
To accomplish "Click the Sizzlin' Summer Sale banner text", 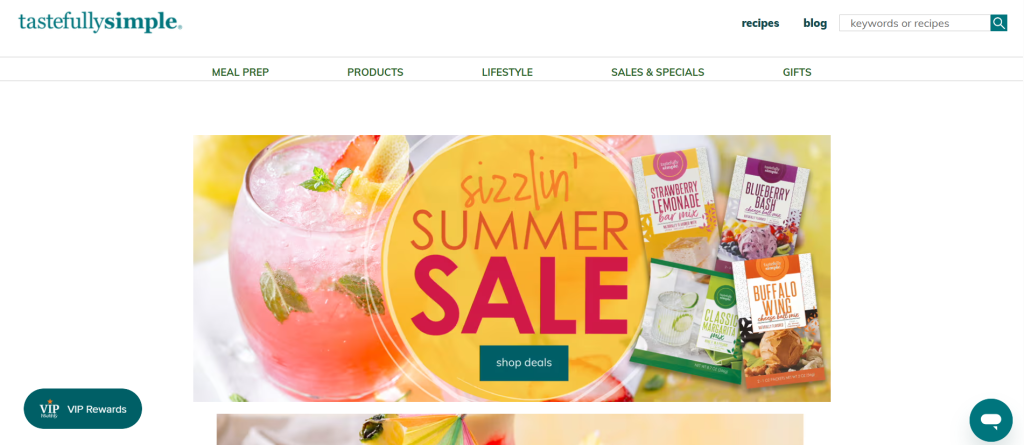I will pos(521,255).
